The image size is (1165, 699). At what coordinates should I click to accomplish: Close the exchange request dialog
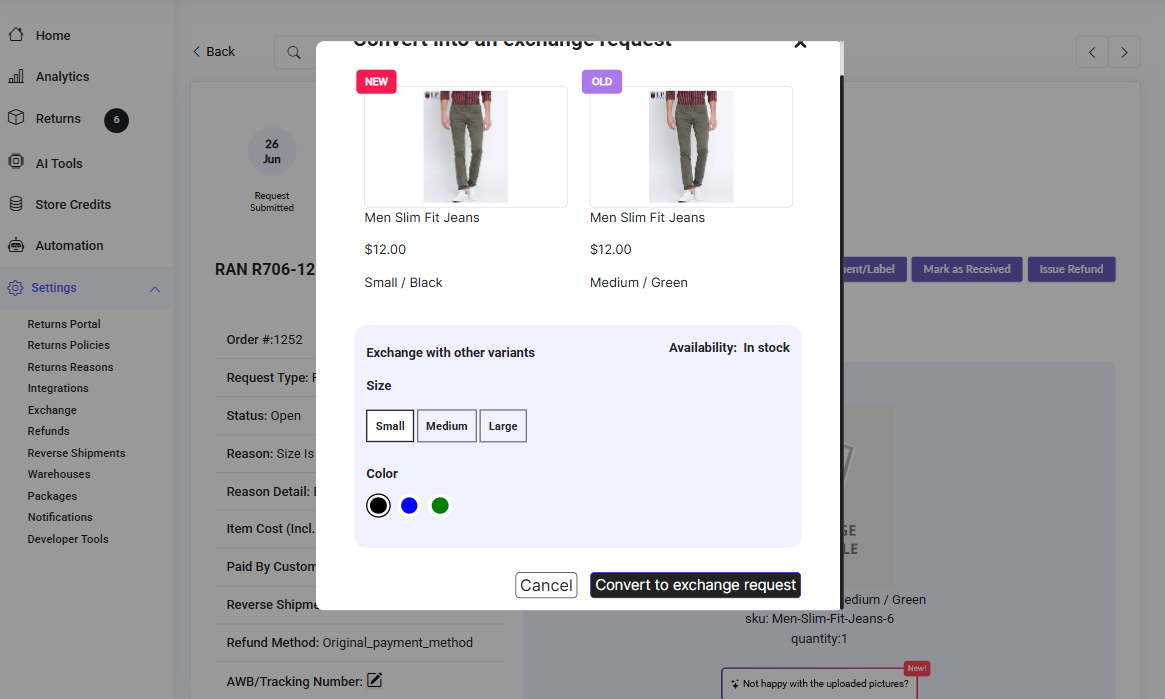coord(799,44)
